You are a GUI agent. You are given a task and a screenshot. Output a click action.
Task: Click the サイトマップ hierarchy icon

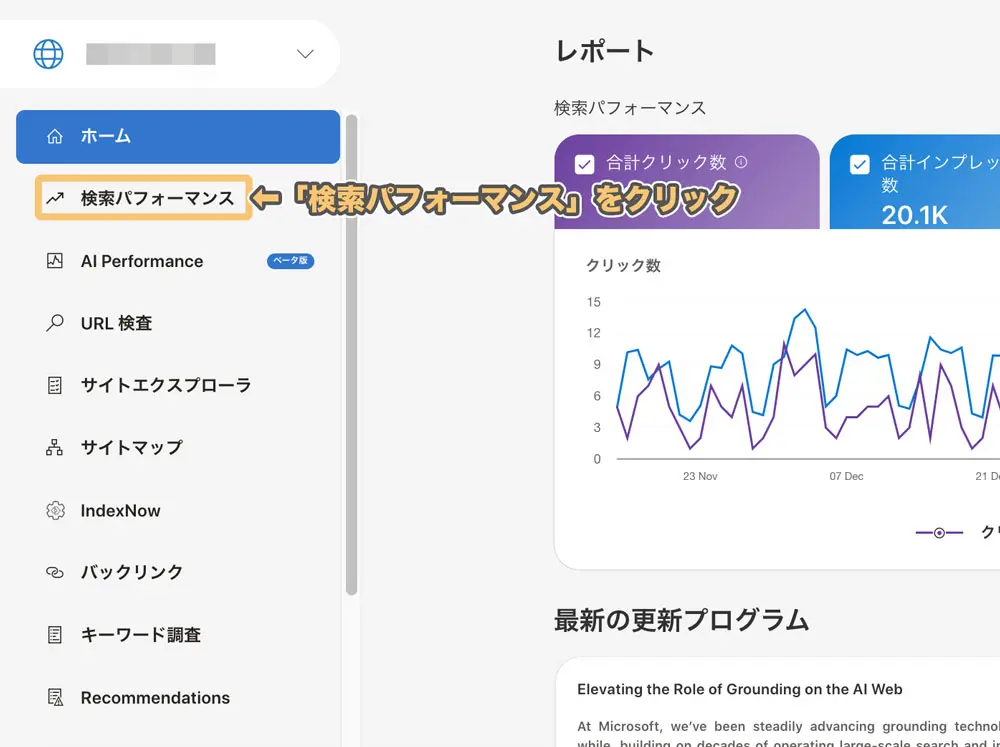pyautogui.click(x=55, y=447)
